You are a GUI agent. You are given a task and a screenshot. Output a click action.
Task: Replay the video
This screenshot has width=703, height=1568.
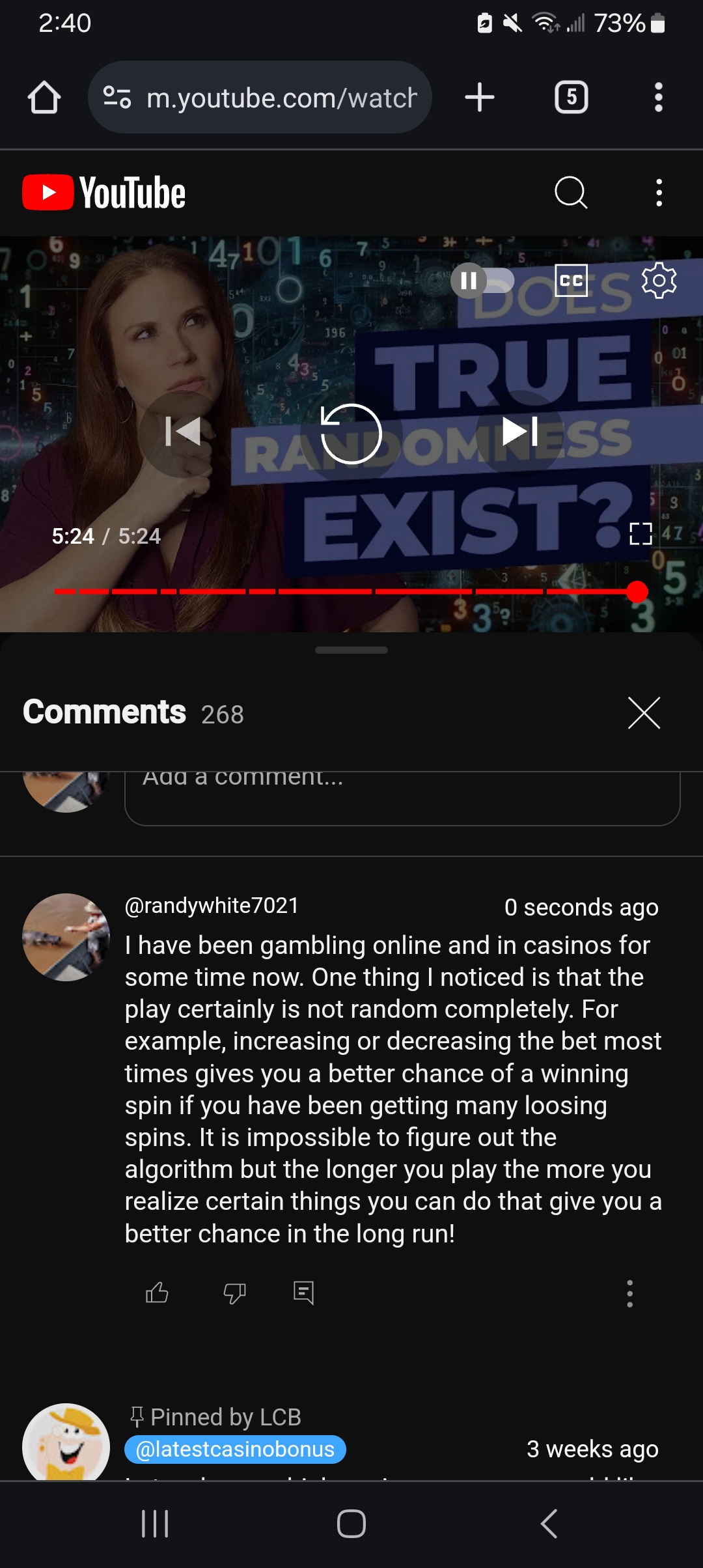click(x=351, y=433)
